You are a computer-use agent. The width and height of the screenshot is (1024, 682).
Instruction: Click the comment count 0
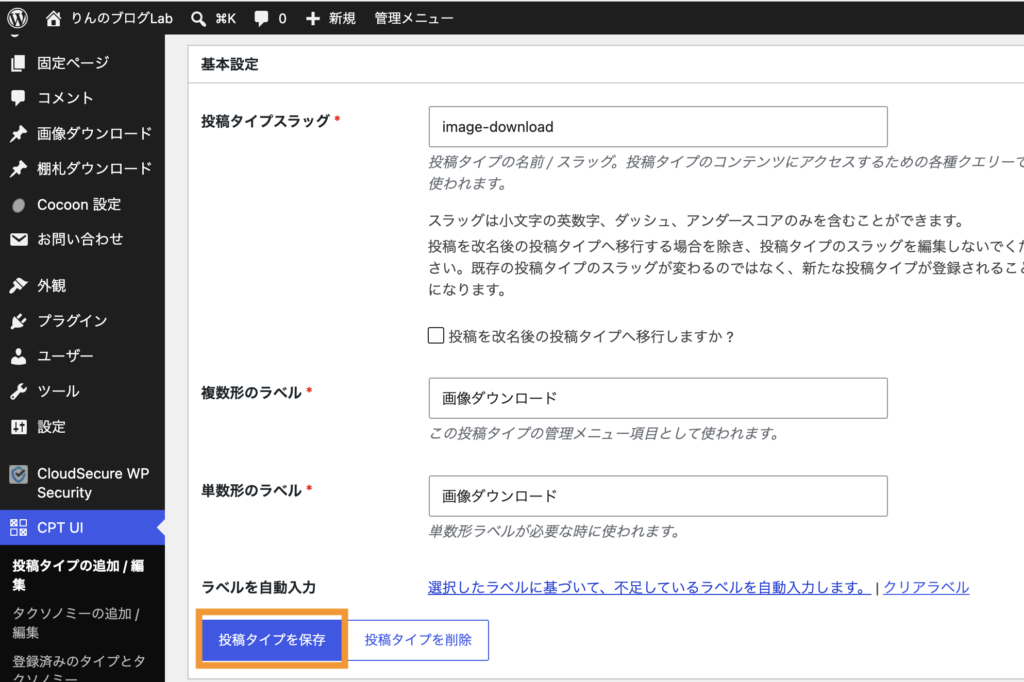pos(282,18)
